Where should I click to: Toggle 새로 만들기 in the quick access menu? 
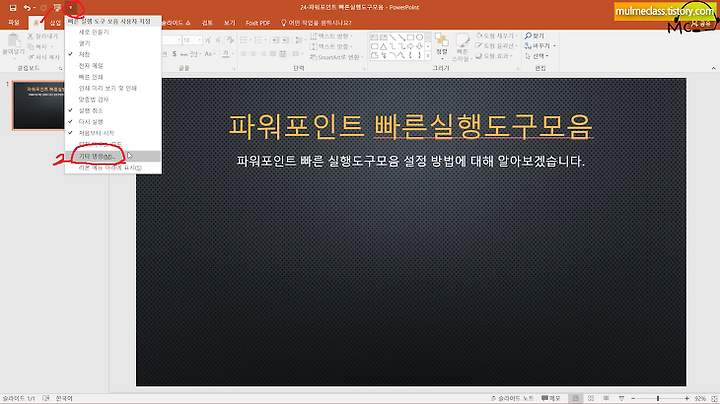click(x=113, y=32)
